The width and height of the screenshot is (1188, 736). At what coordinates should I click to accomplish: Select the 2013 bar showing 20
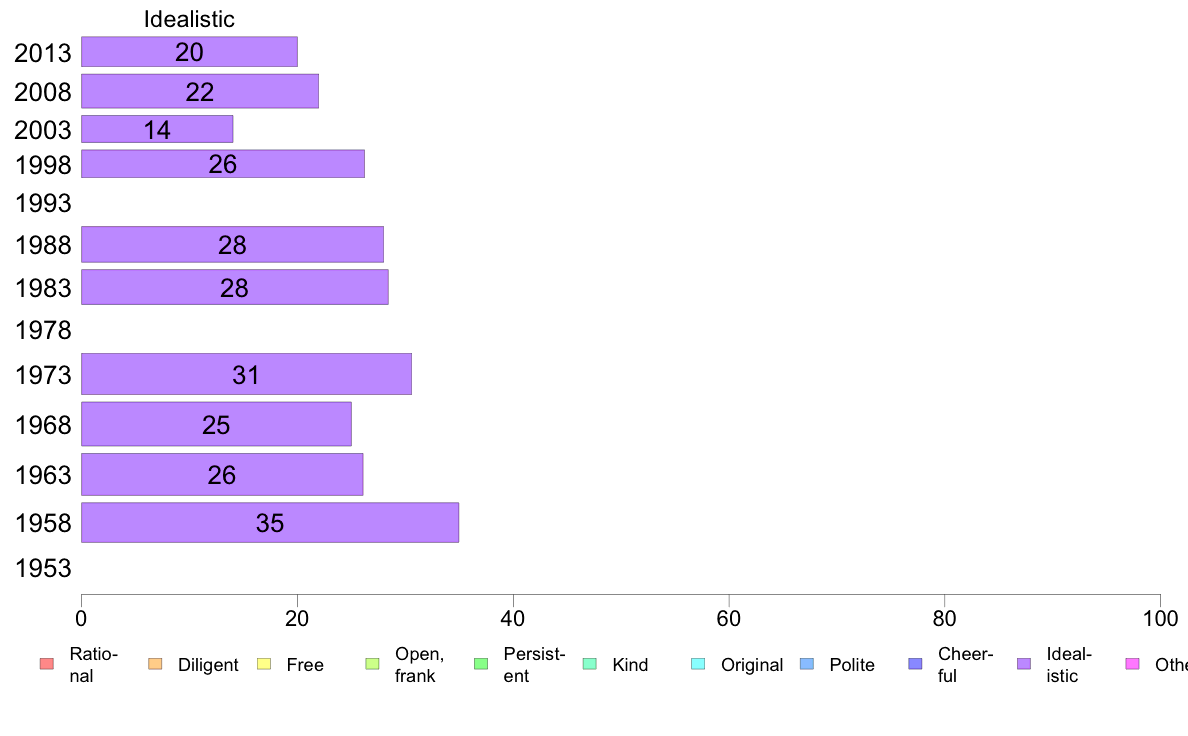click(189, 52)
